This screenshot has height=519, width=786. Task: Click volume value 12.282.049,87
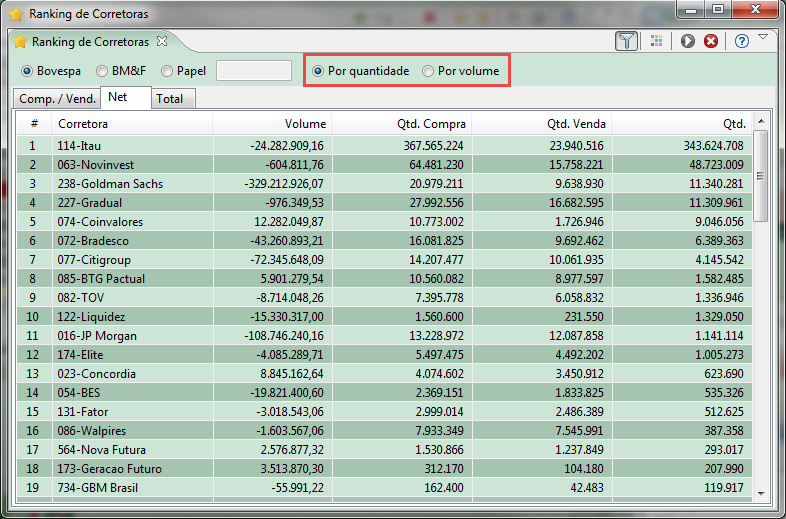point(289,222)
